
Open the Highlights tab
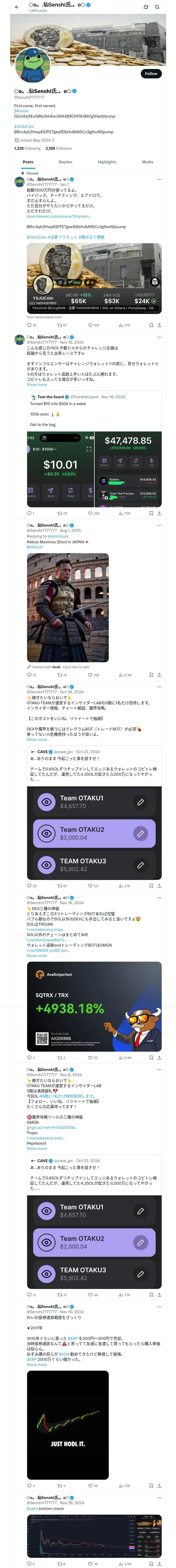(x=107, y=162)
